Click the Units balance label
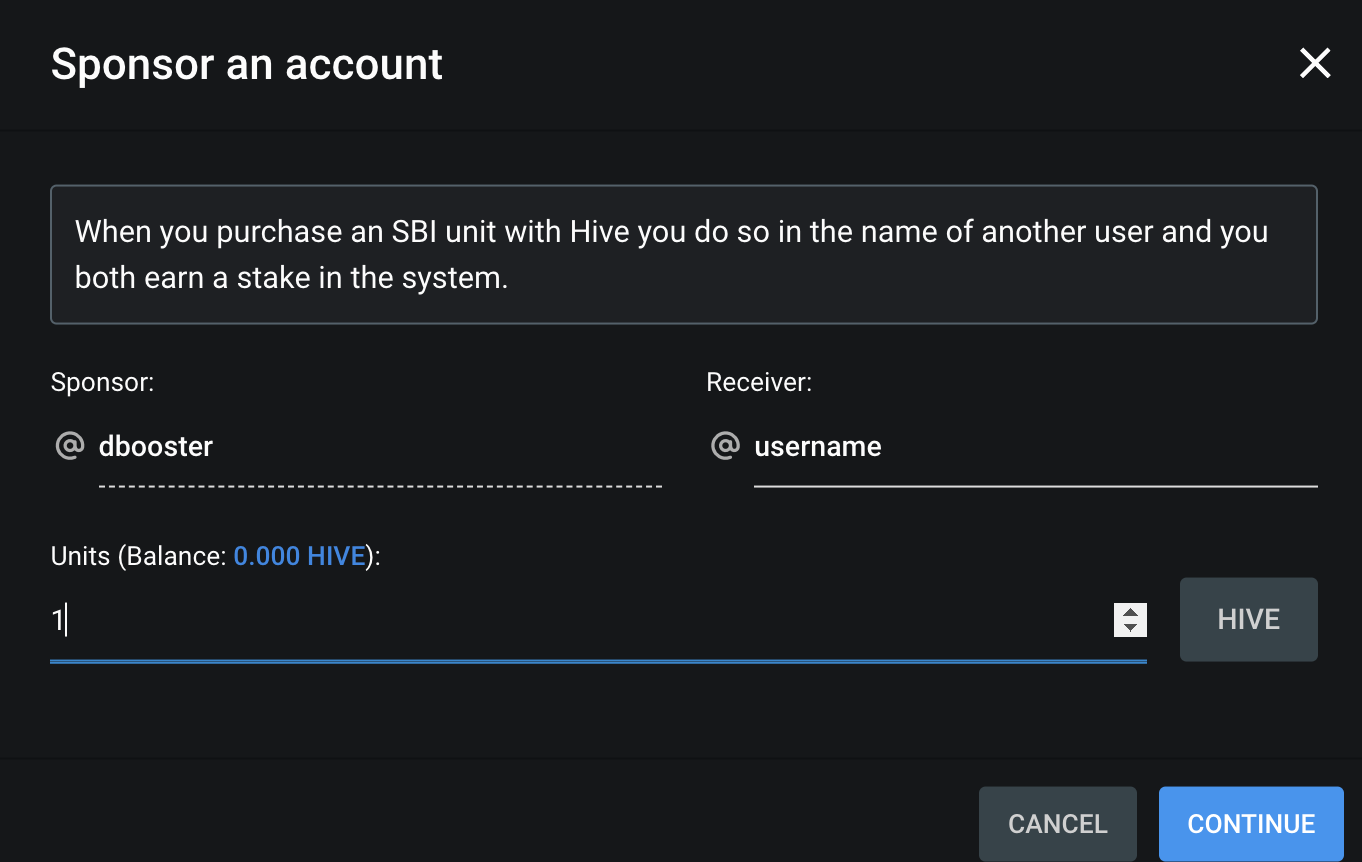 [216, 556]
